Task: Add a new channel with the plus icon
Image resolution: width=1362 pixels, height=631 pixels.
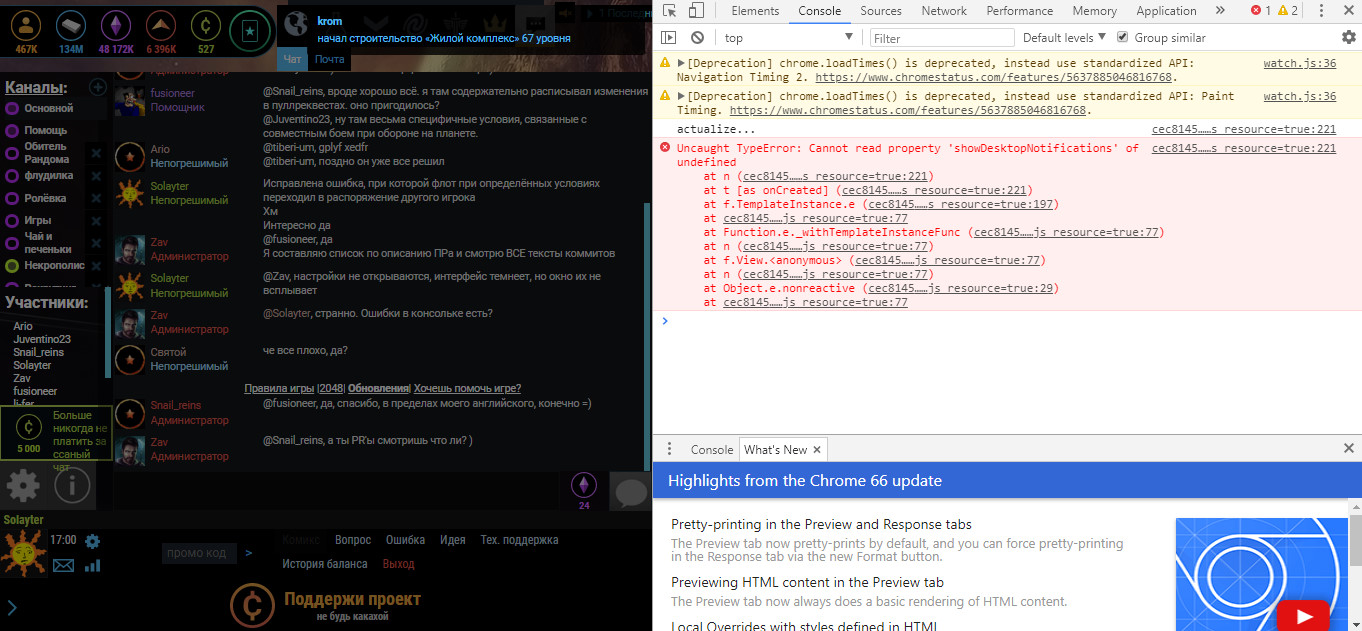Action: point(98,87)
